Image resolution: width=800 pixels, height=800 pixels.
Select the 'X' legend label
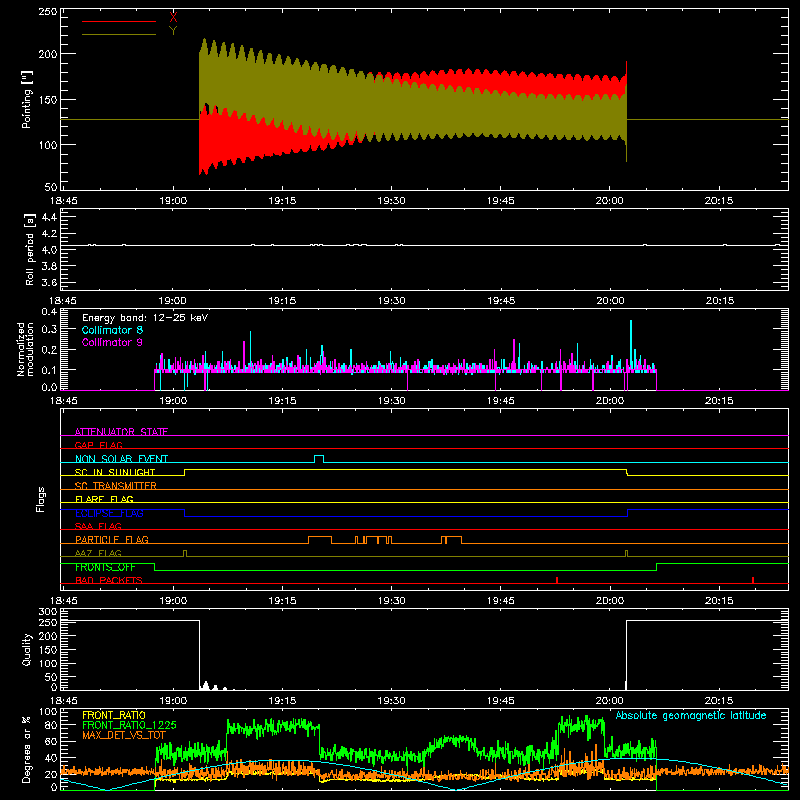pyautogui.click(x=173, y=18)
